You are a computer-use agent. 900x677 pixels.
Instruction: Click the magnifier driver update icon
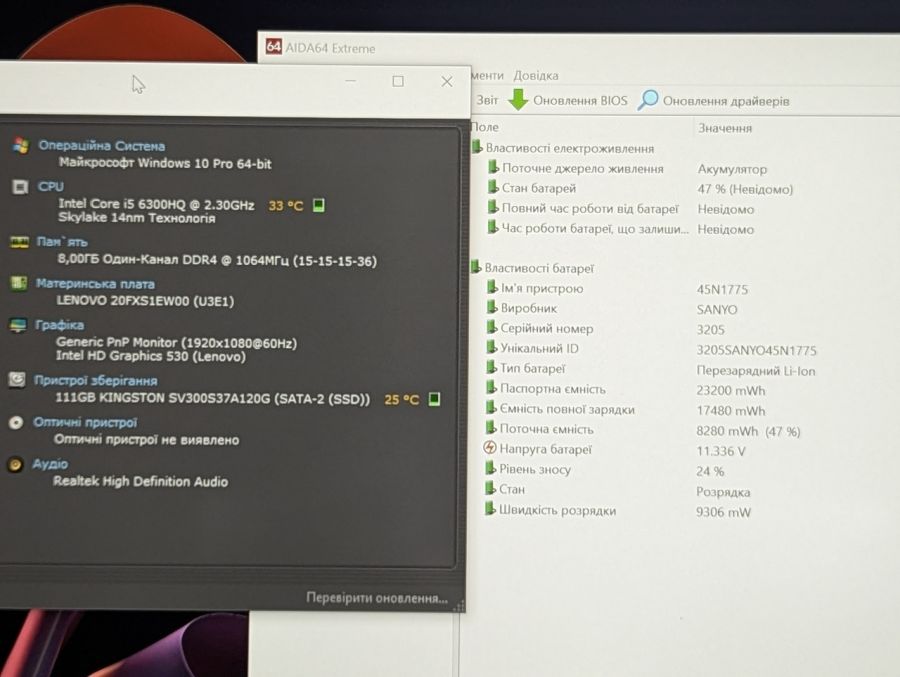pos(648,100)
